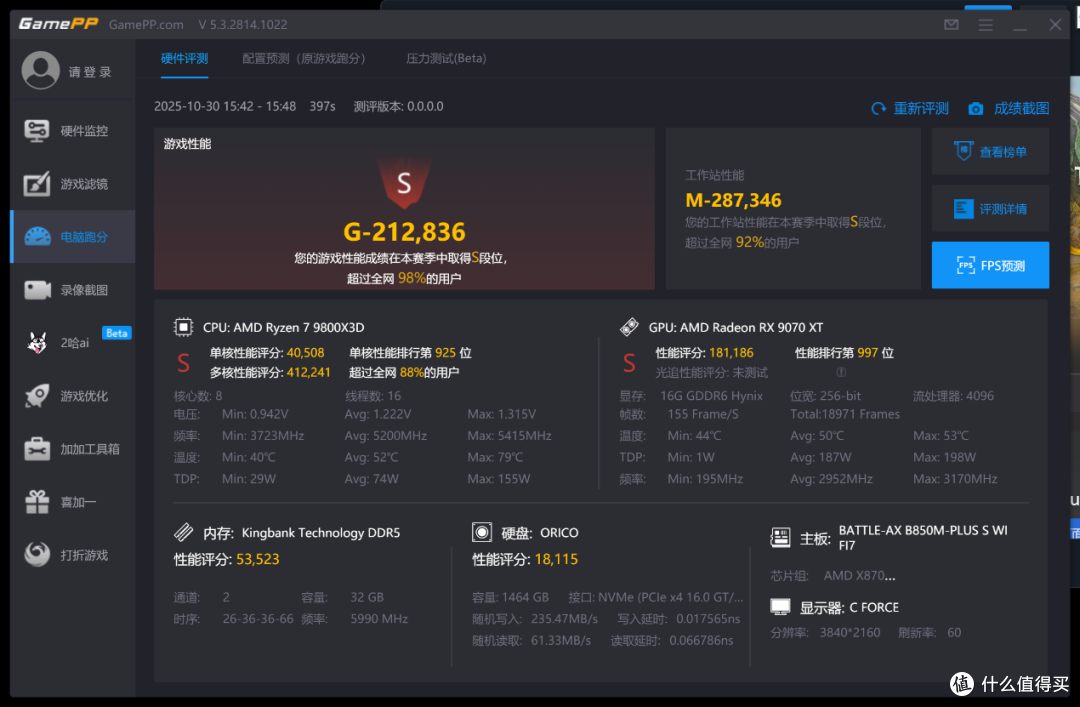Click the BATTLE-AX B850M-PLUS S WIFI7 text
The width and height of the screenshot is (1080, 707).
(923, 537)
